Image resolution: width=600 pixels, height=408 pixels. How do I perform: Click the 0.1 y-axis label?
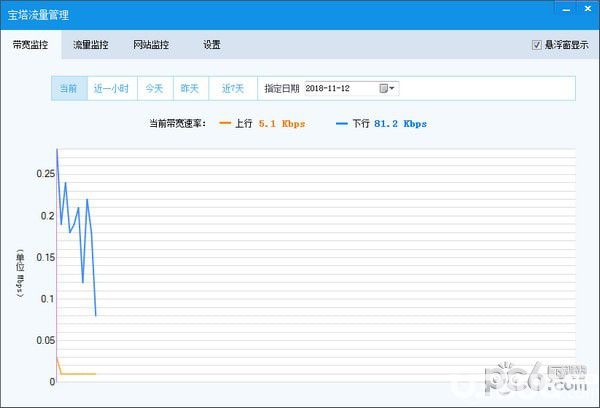48,299
